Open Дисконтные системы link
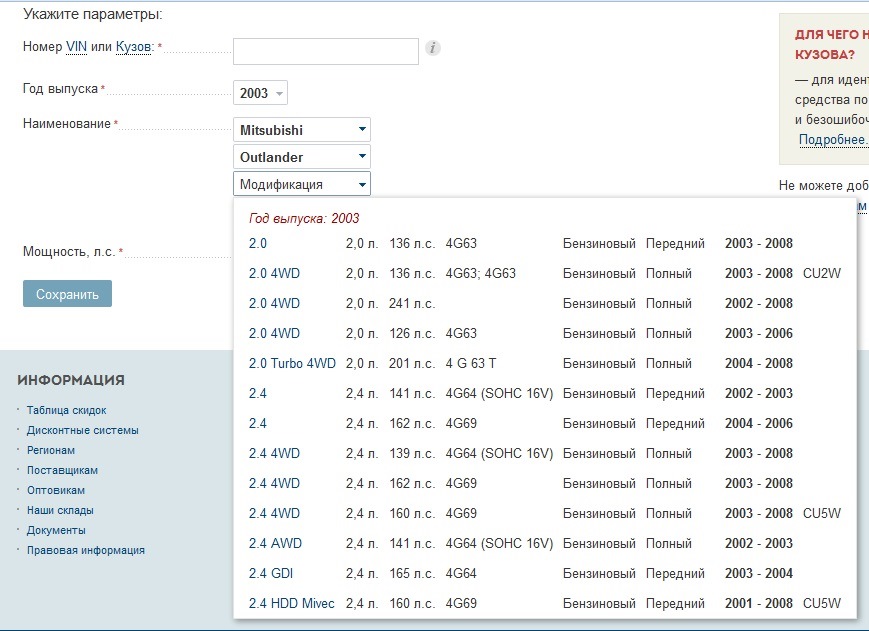869x631 pixels. pos(83,430)
